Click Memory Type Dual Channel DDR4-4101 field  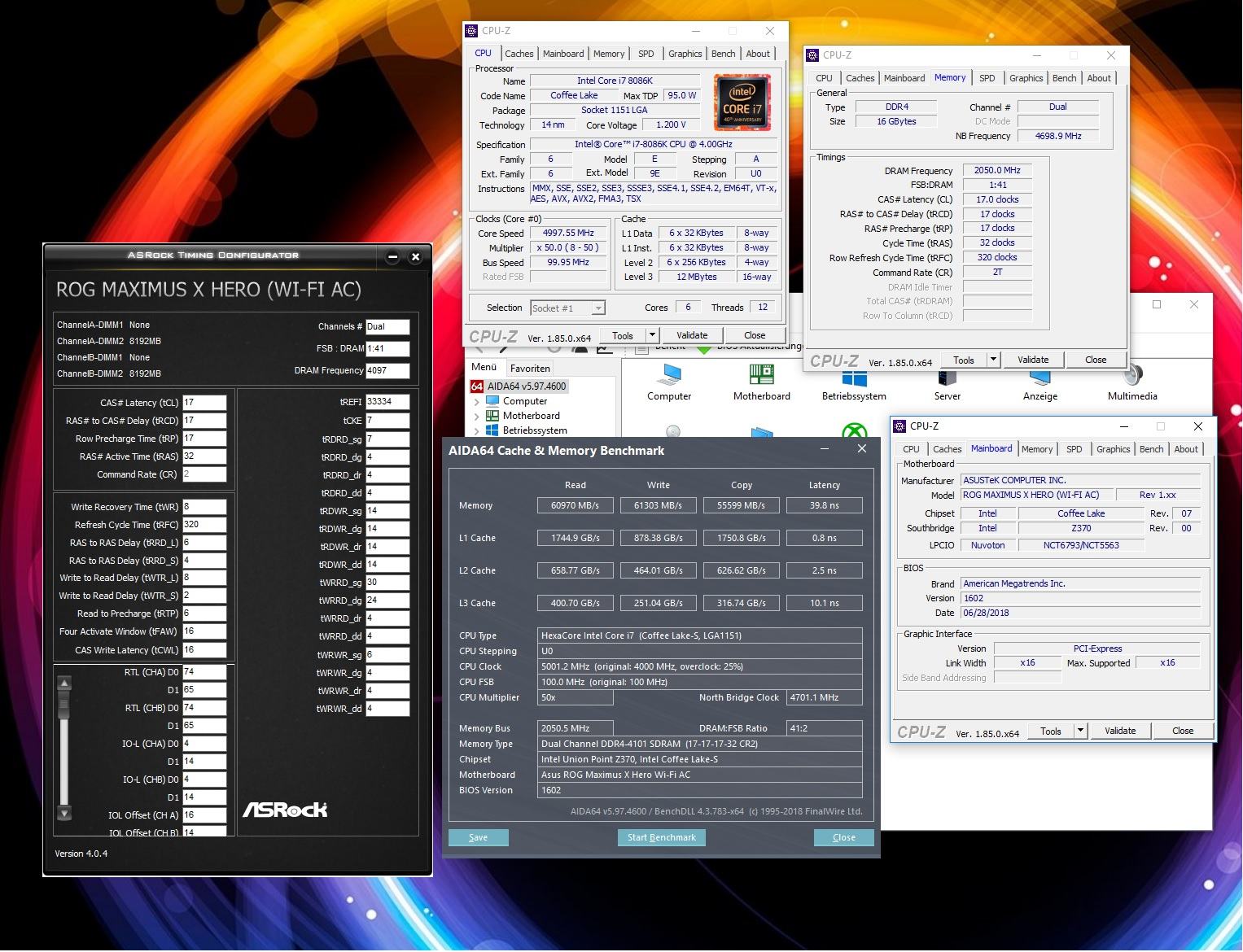click(x=700, y=744)
